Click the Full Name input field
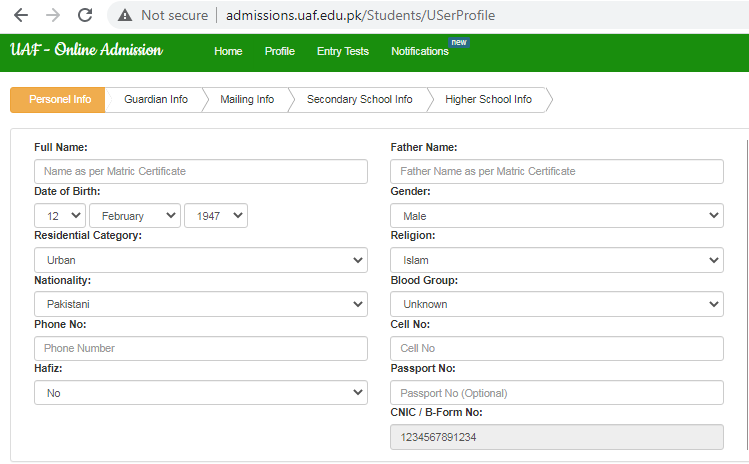This screenshot has height=464, width=749. click(x=200, y=171)
